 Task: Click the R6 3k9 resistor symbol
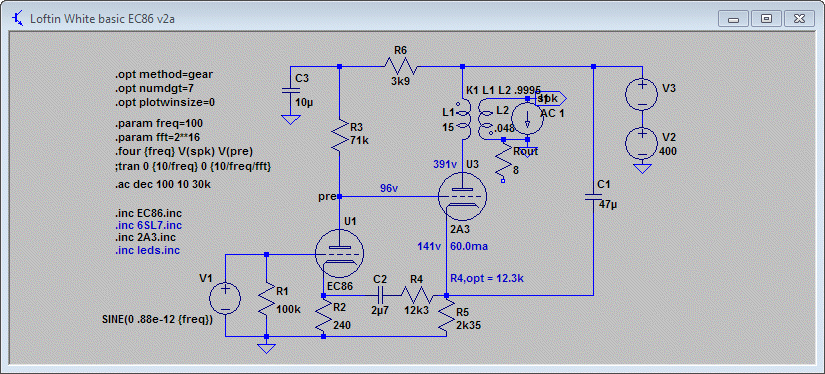(400, 67)
